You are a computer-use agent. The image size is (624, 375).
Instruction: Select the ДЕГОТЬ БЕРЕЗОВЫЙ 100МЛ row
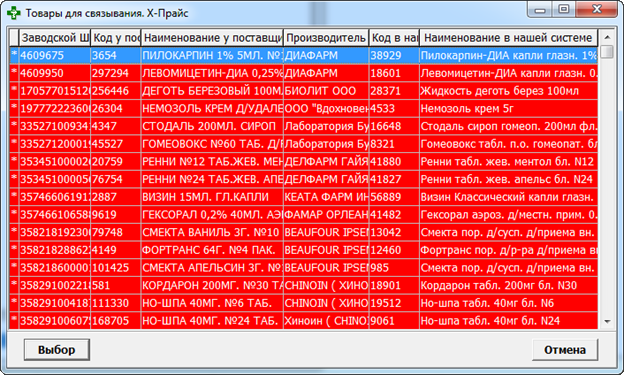coord(304,91)
